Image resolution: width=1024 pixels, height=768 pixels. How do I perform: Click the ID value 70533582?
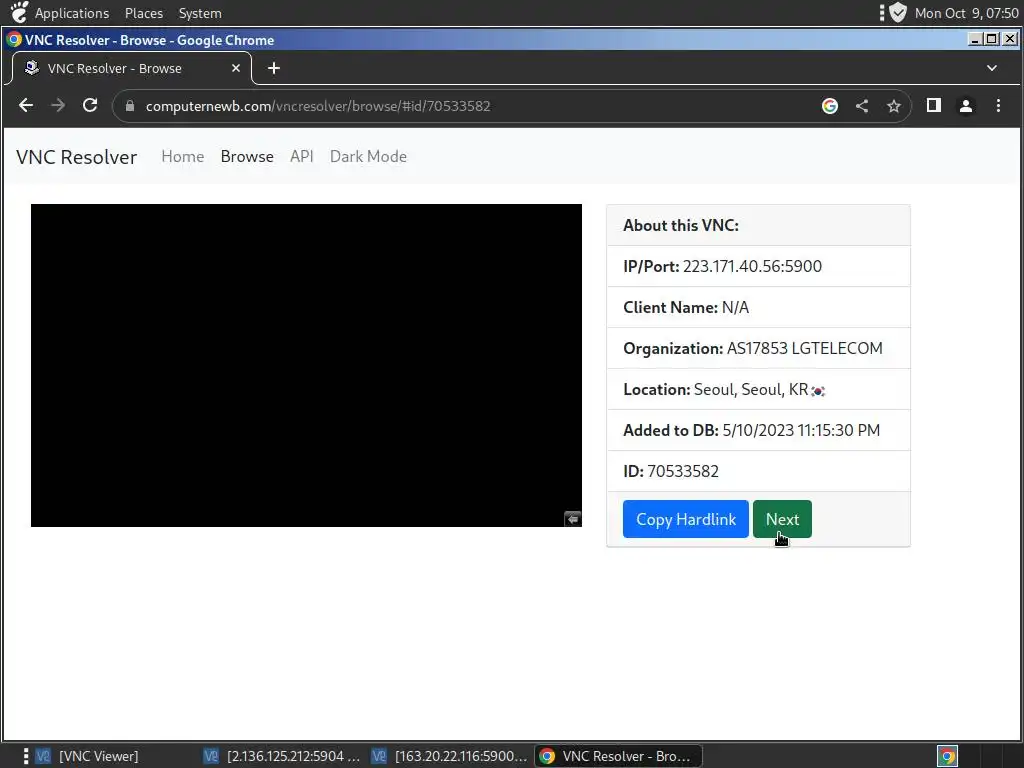pyautogui.click(x=683, y=471)
